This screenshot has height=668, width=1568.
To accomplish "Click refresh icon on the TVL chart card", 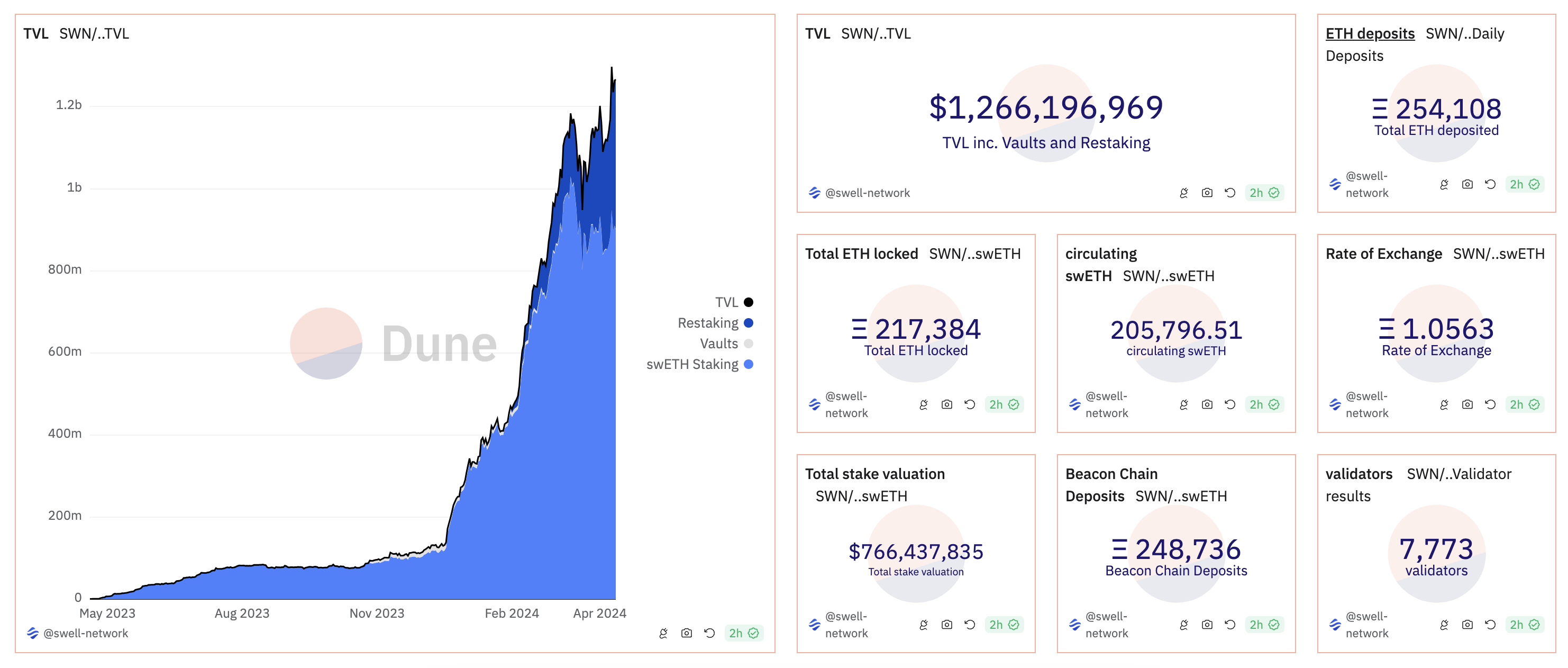I will click(x=709, y=633).
